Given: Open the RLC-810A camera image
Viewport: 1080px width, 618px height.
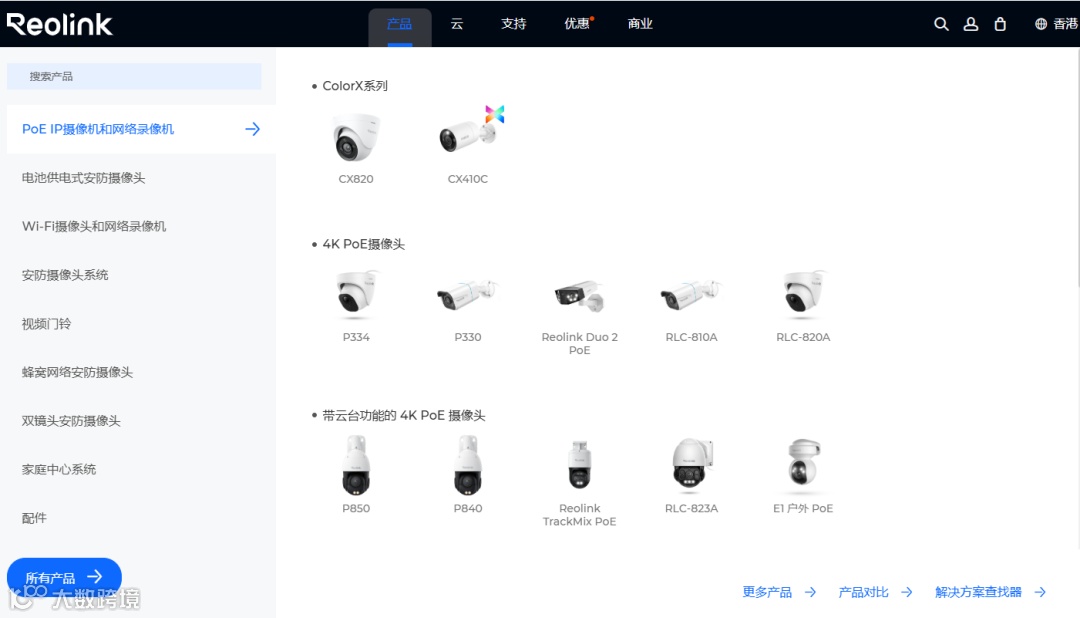Looking at the screenshot, I should tap(691, 294).
